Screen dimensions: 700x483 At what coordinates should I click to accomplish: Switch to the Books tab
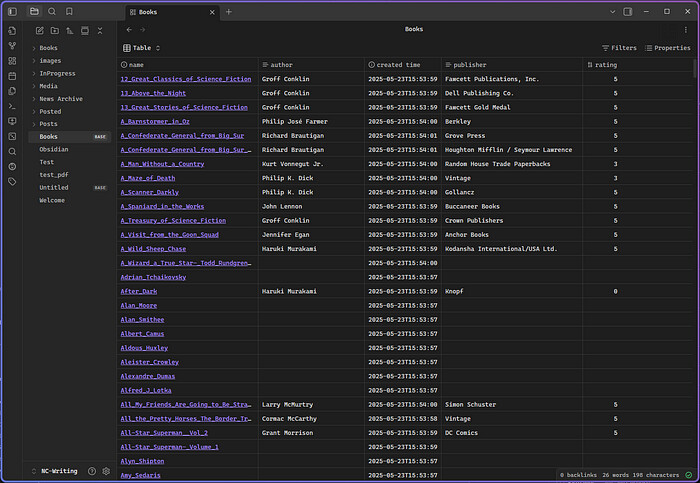(x=147, y=11)
